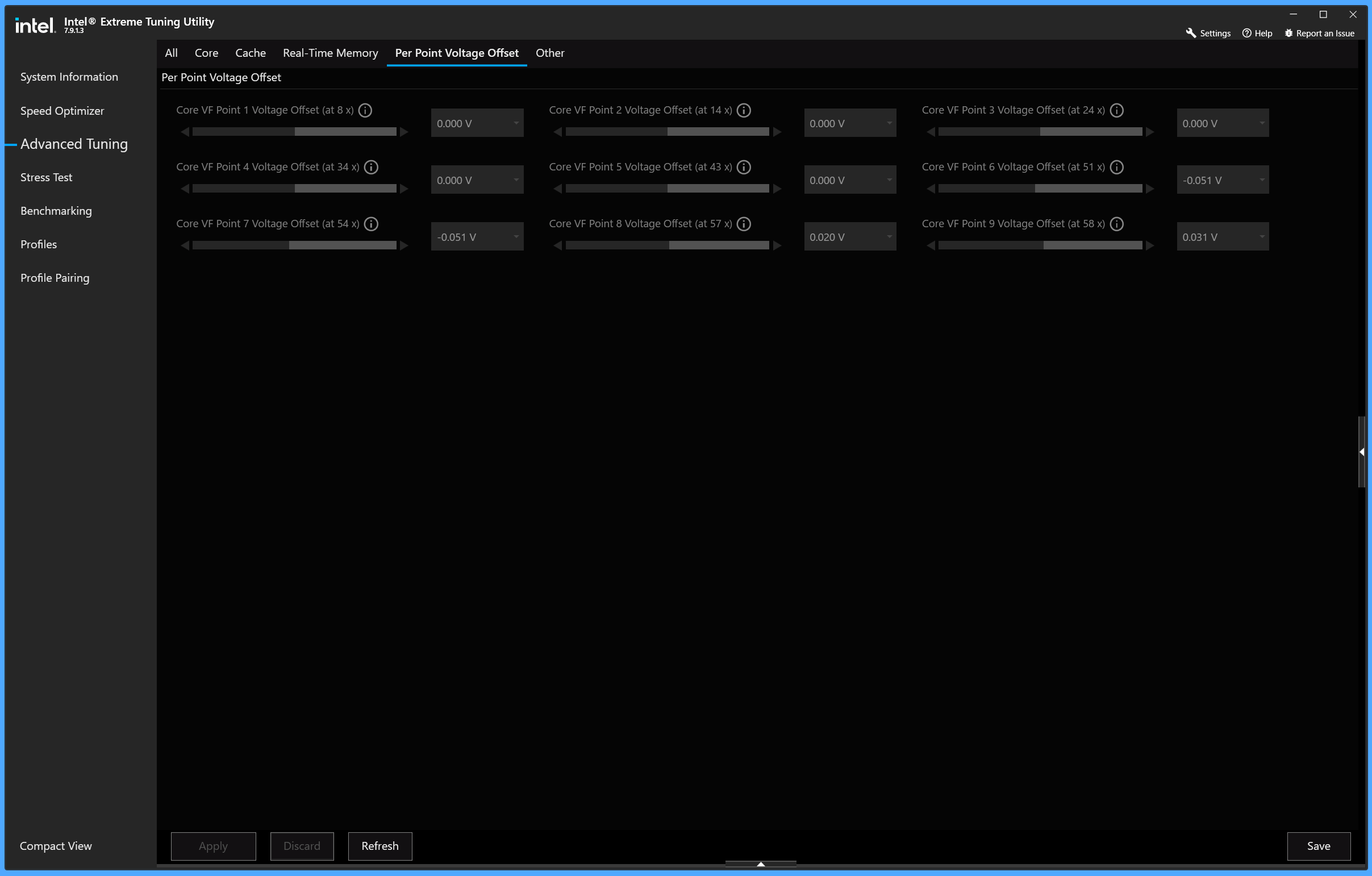The width and height of the screenshot is (1372, 876).
Task: Decrease VF Point 8 offset with left arrow
Action: 558,245
